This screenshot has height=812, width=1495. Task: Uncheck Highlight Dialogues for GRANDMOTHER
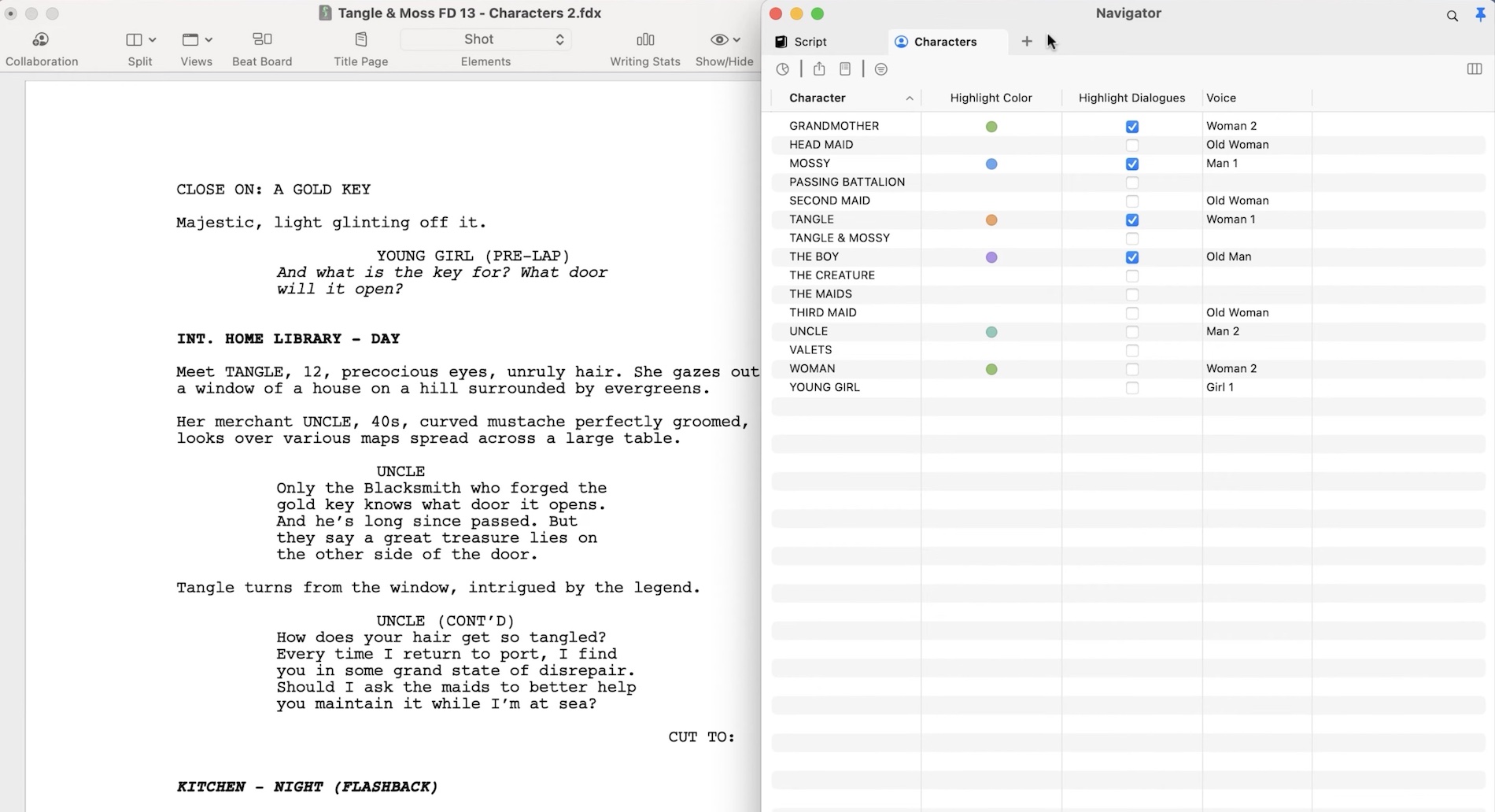pyautogui.click(x=1131, y=127)
